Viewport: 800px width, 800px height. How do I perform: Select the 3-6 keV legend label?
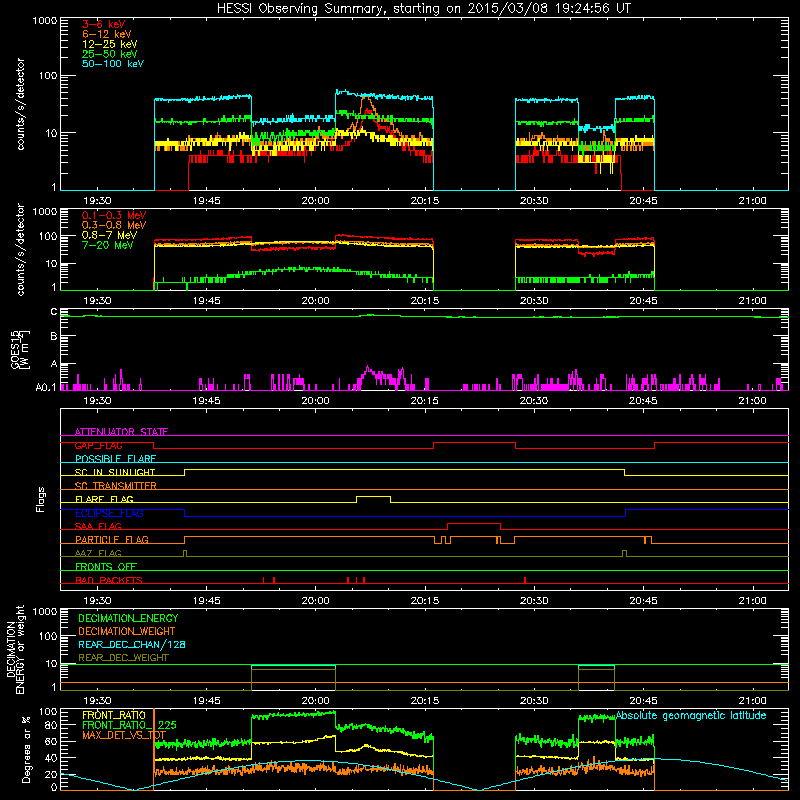coord(104,24)
